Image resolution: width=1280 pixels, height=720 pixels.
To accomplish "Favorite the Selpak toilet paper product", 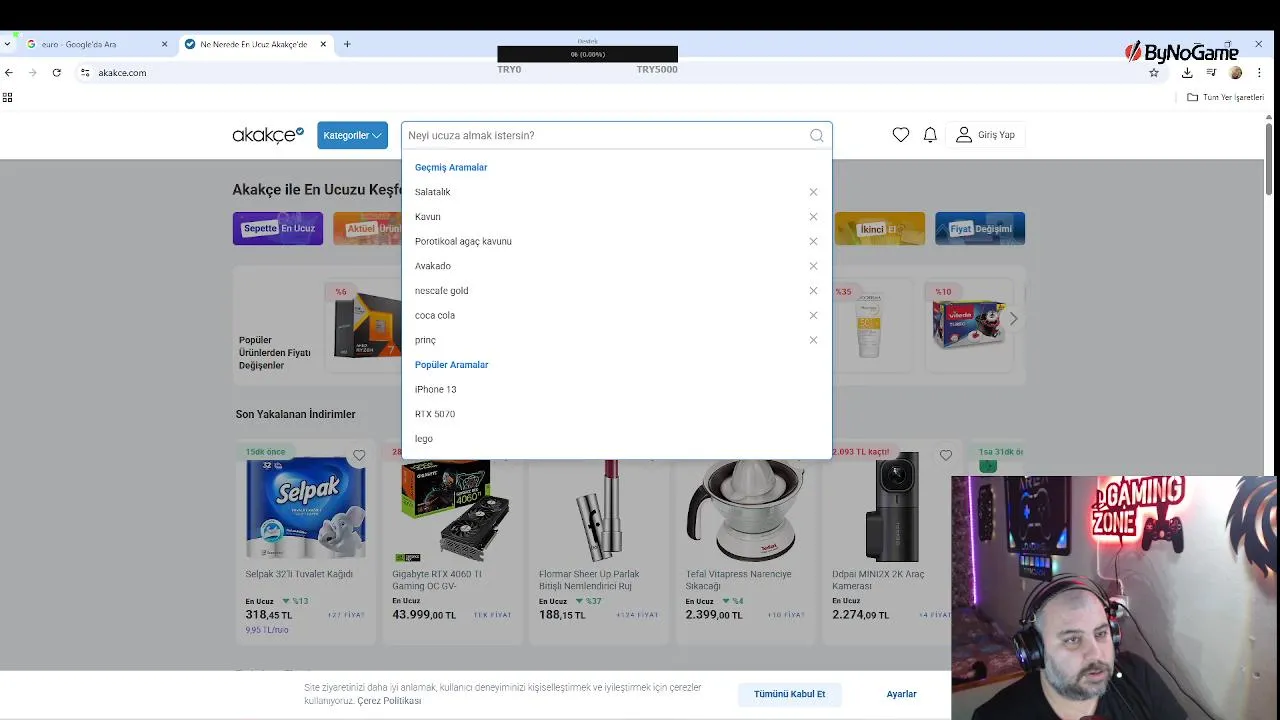I will tap(359, 456).
